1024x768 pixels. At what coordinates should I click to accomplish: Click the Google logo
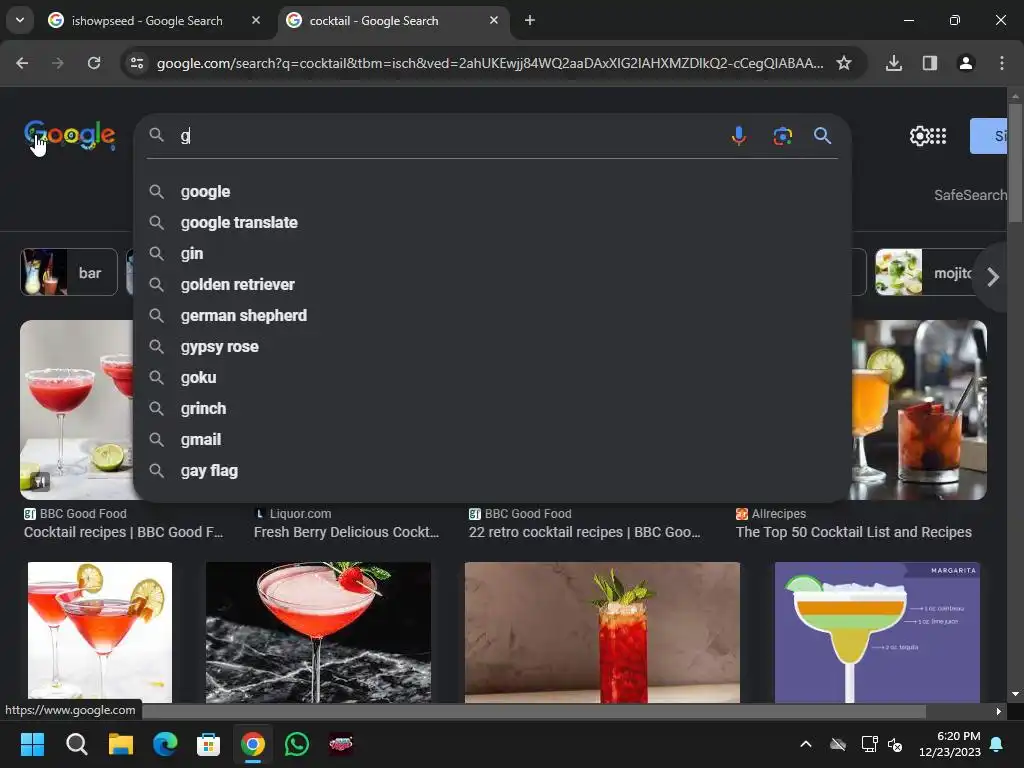point(70,135)
